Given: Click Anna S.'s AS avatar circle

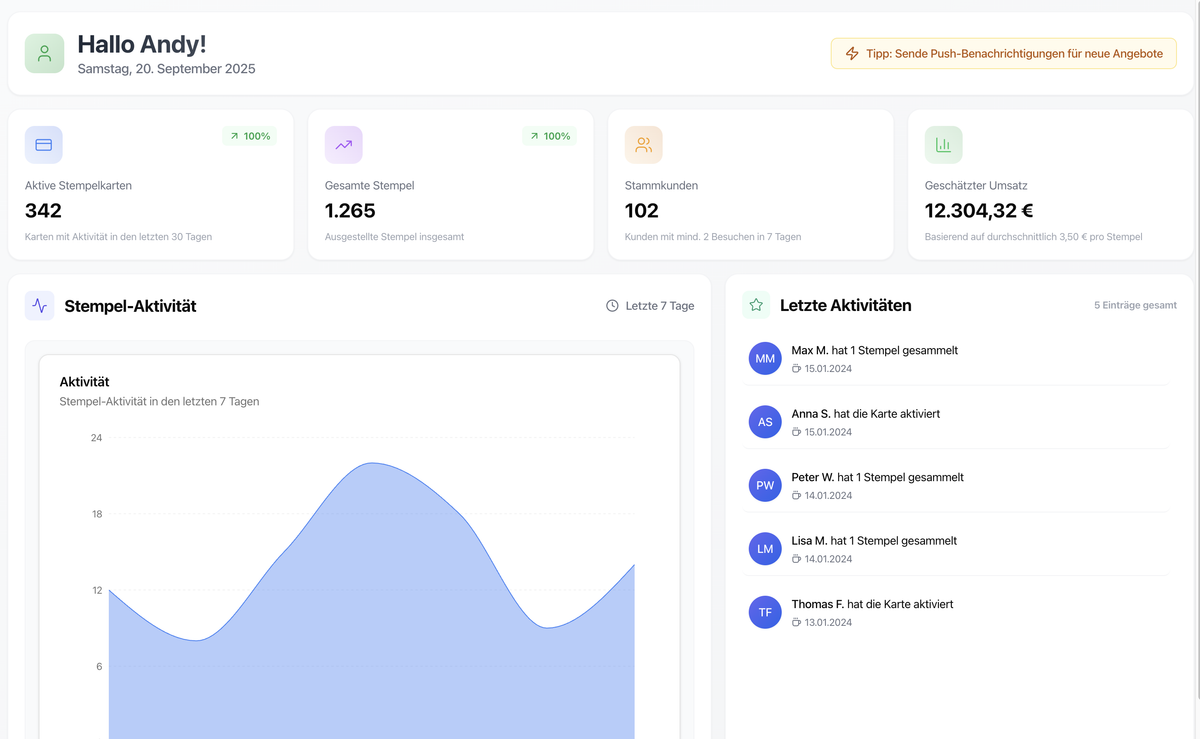Looking at the screenshot, I should tap(765, 421).
